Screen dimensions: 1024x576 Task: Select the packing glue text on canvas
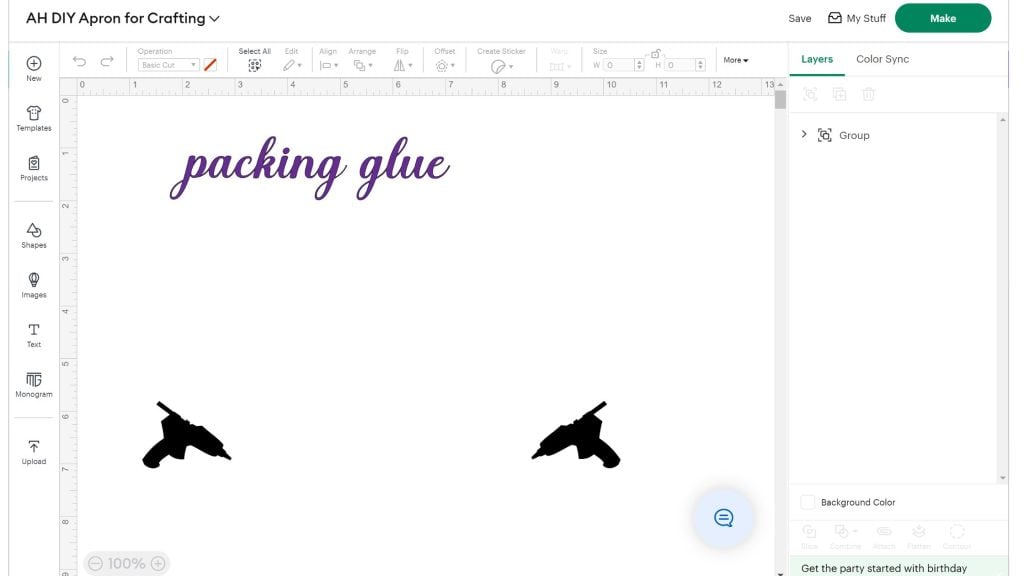click(x=310, y=167)
